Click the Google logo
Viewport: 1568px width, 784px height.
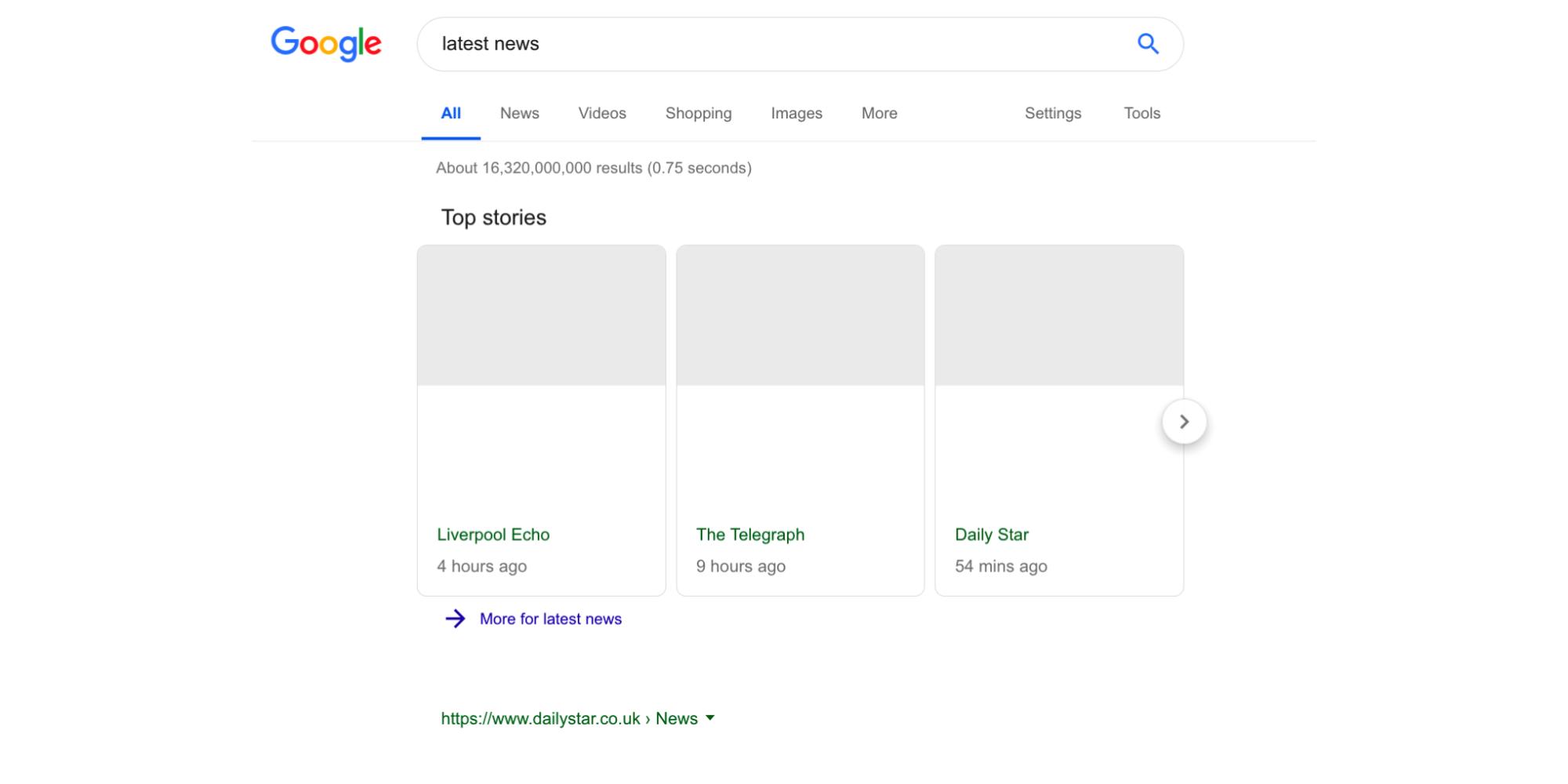(326, 43)
